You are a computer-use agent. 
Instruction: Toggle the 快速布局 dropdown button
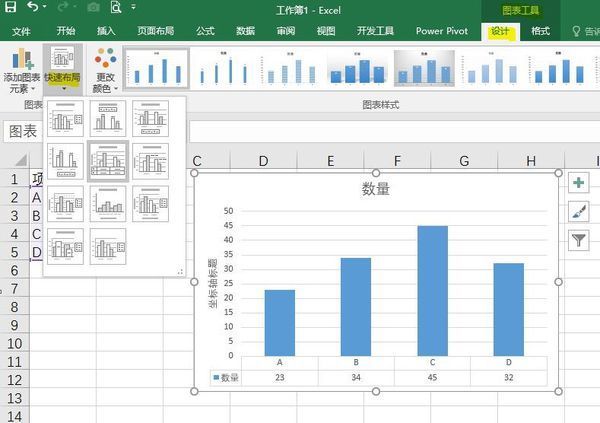[x=63, y=70]
